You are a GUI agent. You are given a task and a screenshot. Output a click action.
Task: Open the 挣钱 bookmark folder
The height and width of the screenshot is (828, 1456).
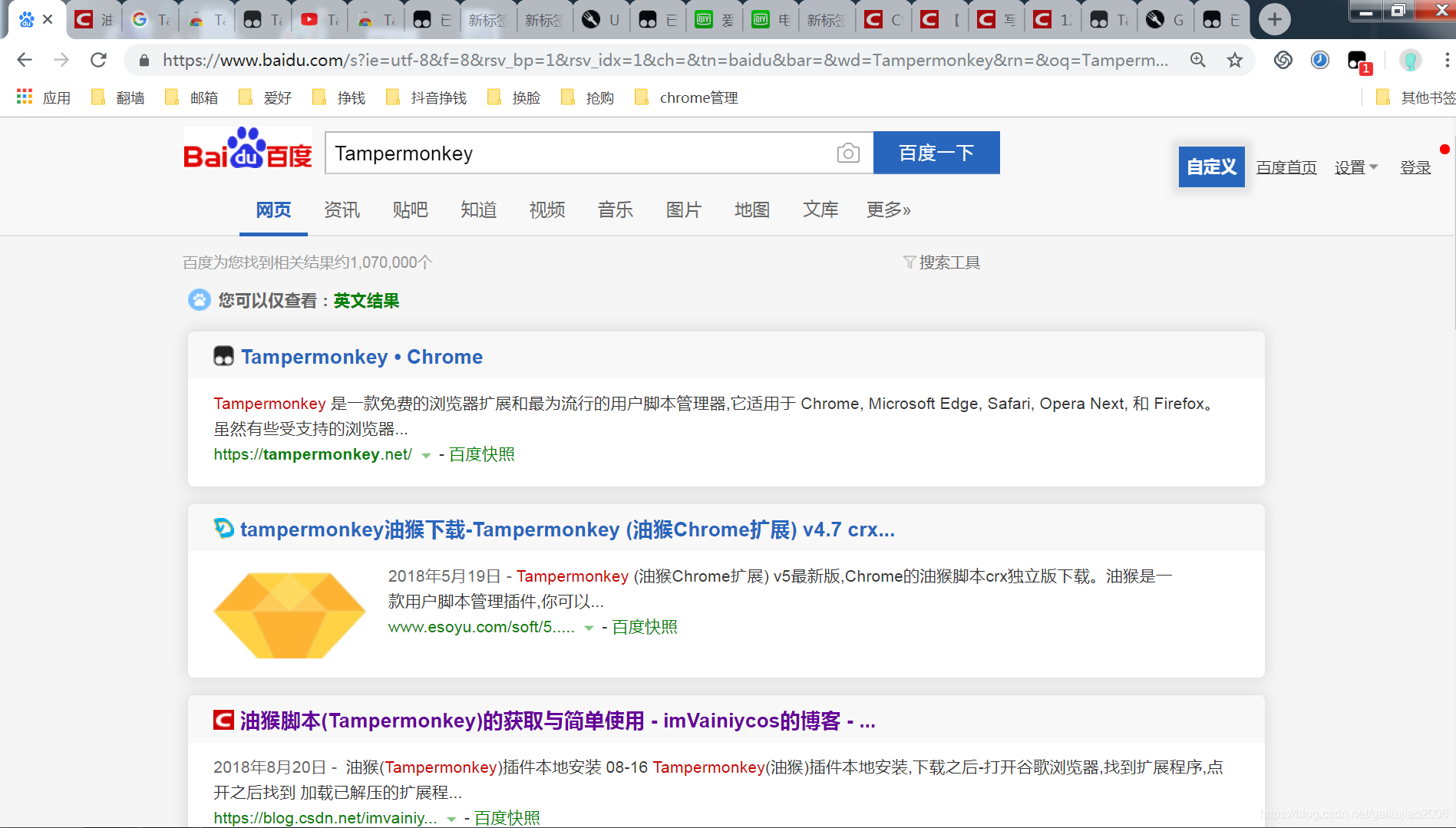[339, 97]
